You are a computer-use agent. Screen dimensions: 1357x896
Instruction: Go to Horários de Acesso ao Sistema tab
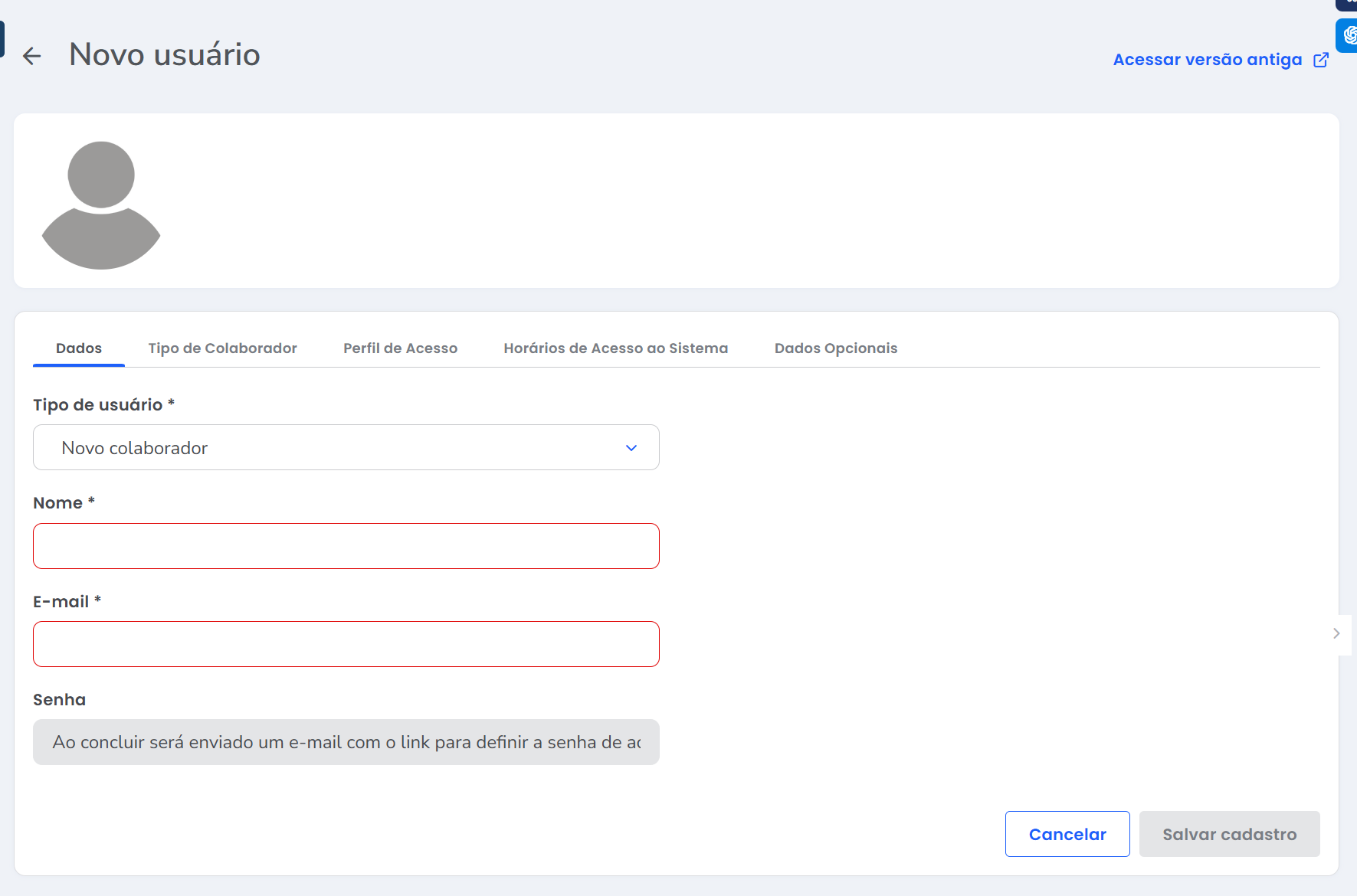pyautogui.click(x=615, y=348)
